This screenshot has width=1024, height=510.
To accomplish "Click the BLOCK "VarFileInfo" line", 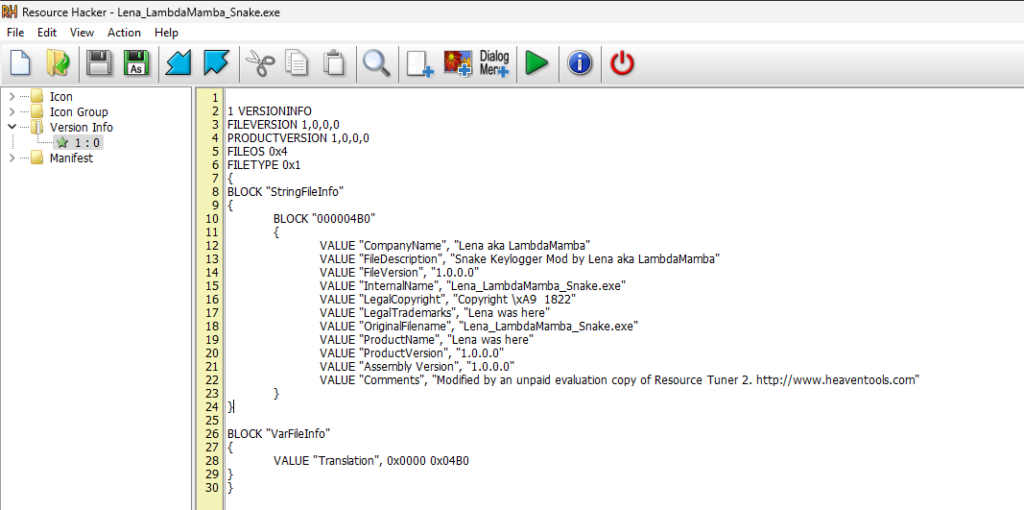I will tap(279, 434).
